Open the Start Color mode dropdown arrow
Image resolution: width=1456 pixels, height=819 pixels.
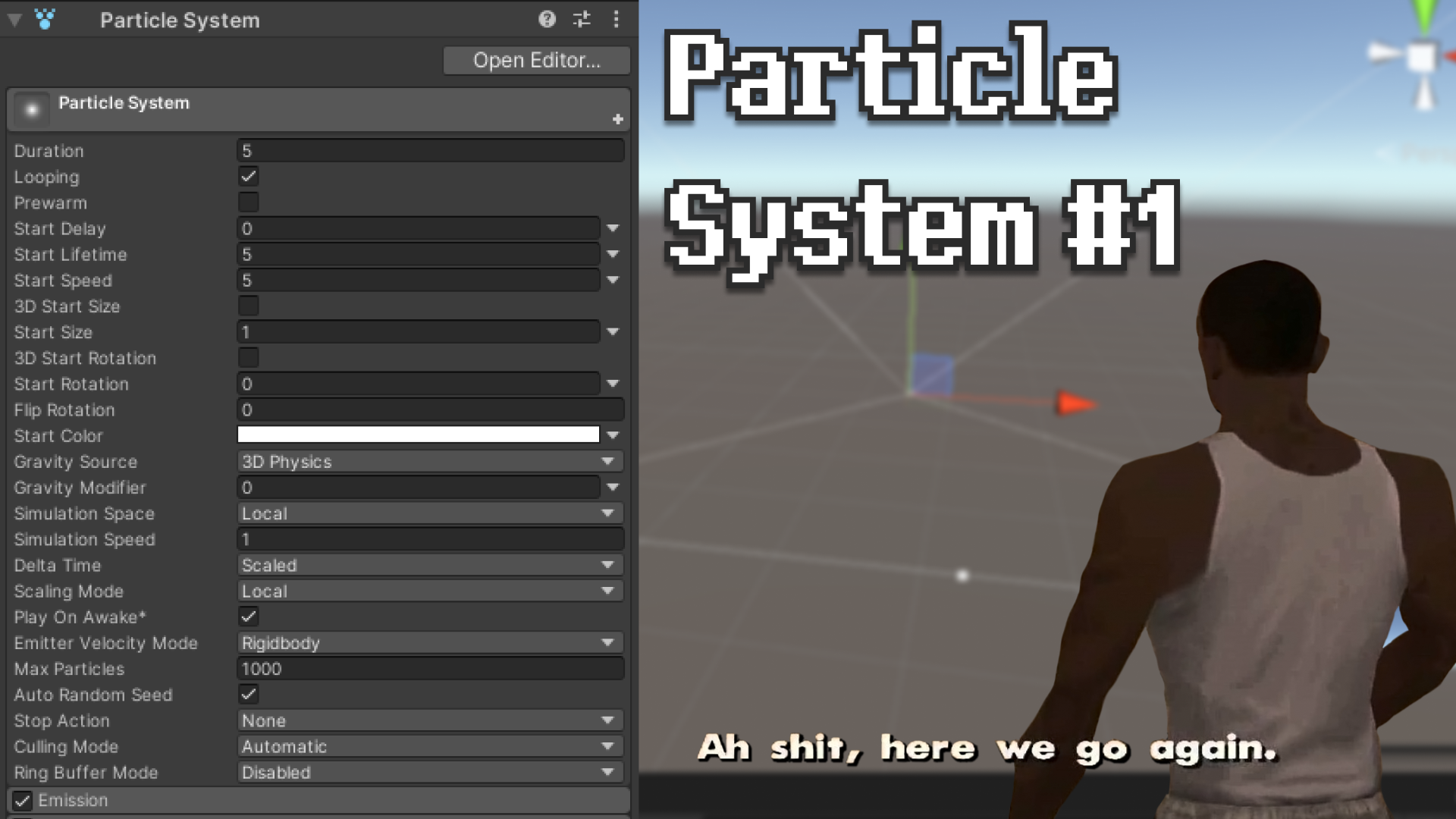[x=613, y=435]
